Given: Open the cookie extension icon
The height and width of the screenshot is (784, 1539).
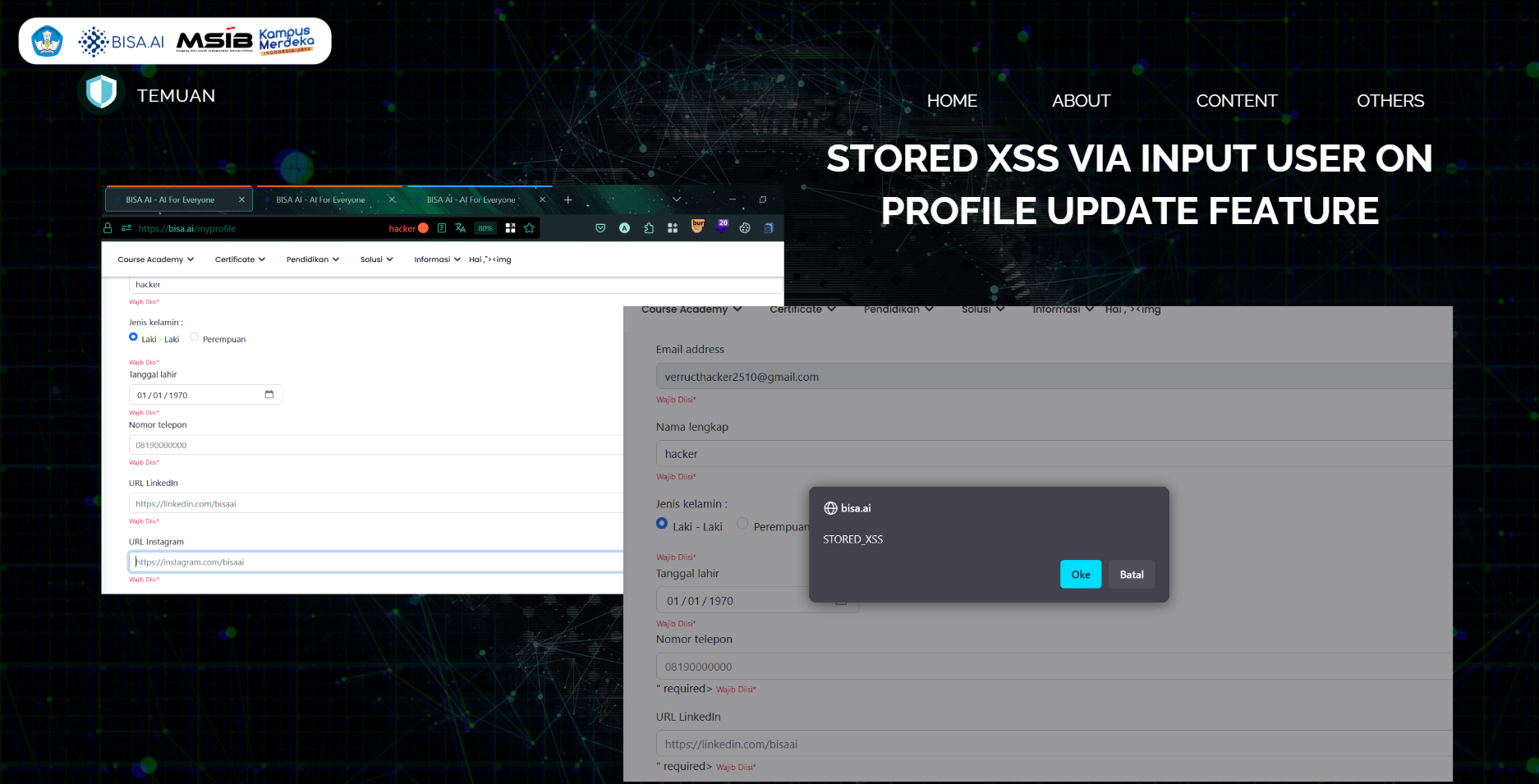Looking at the screenshot, I should (x=745, y=228).
